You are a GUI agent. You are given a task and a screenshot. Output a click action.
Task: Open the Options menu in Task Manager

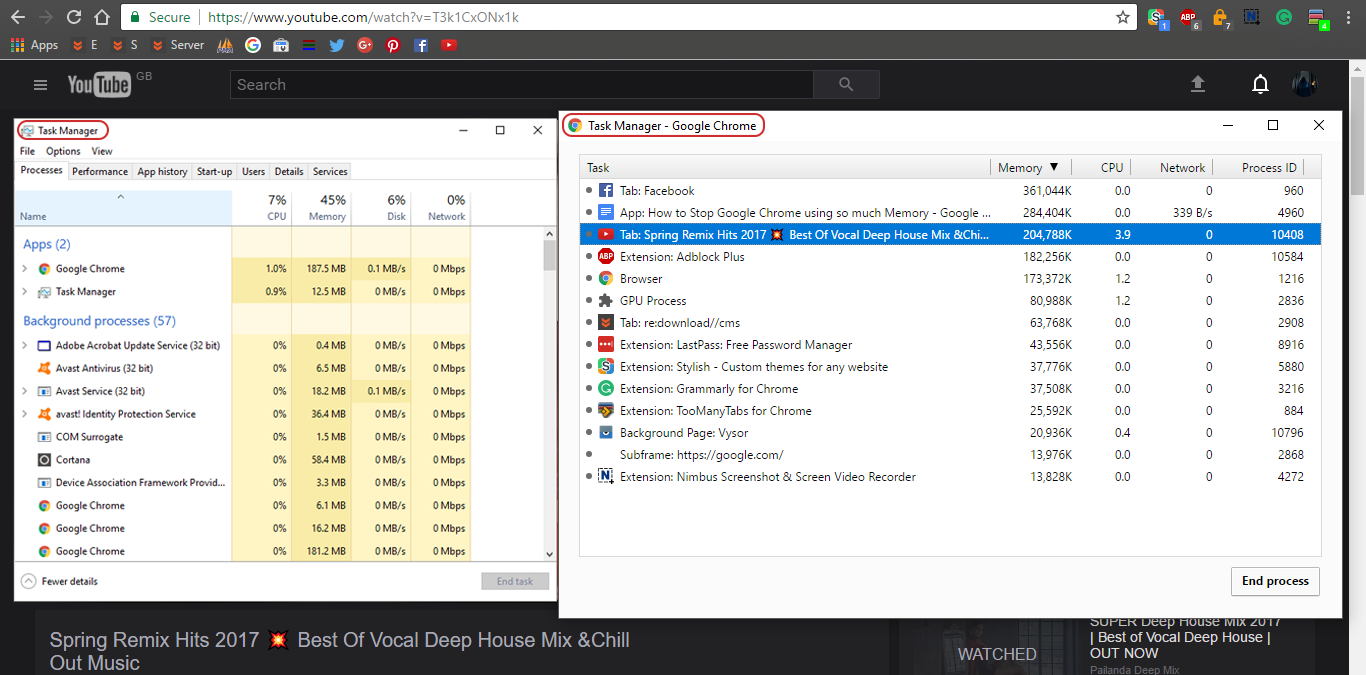coord(63,151)
